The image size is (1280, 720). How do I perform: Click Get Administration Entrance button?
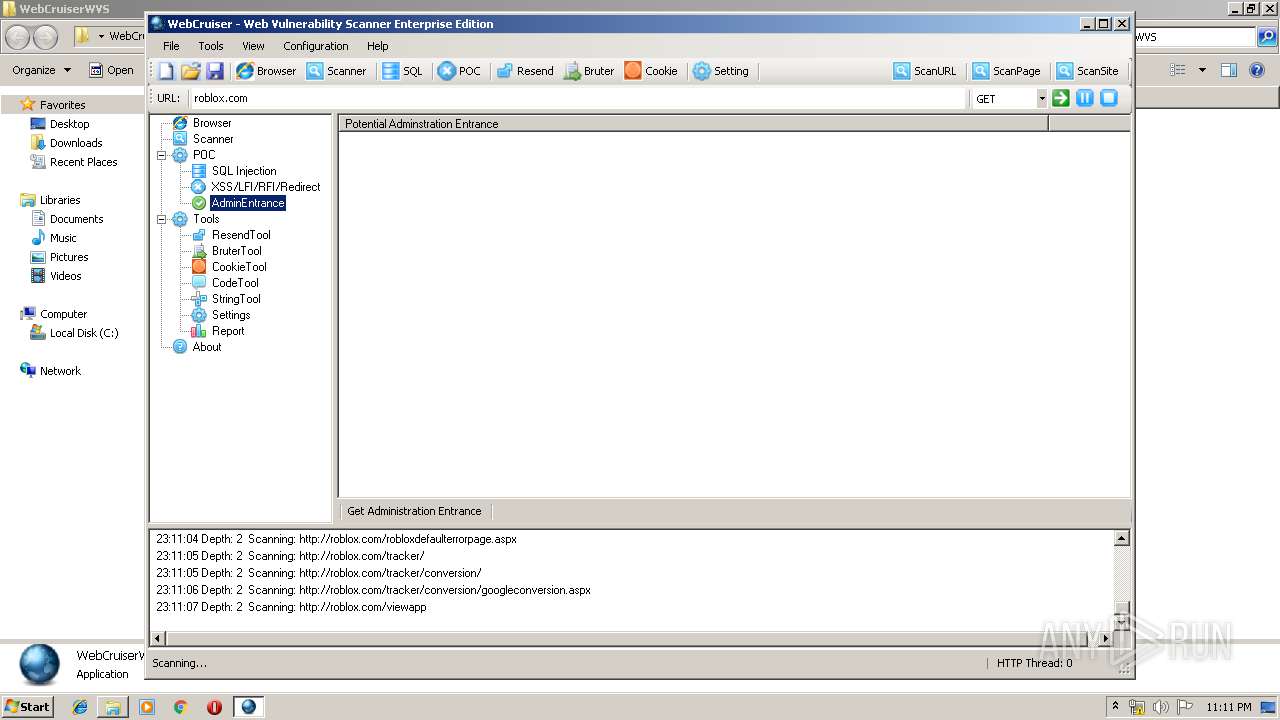414,511
